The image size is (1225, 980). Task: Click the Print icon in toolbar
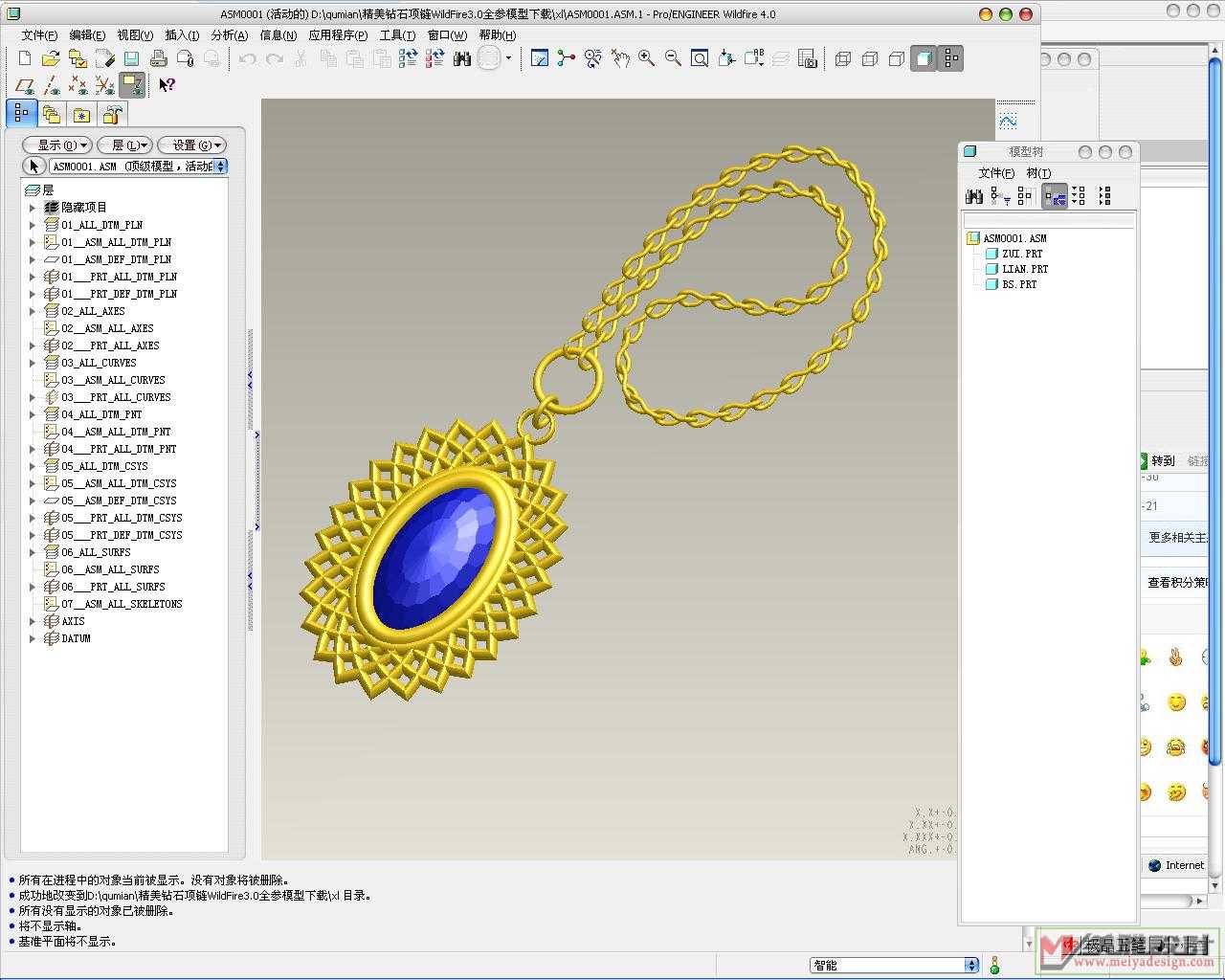(159, 58)
